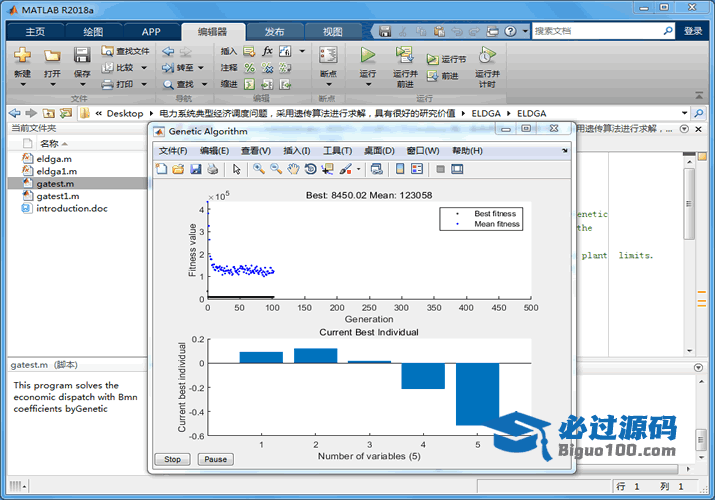Click the 断点 (Breakpoints) icon

pos(328,55)
